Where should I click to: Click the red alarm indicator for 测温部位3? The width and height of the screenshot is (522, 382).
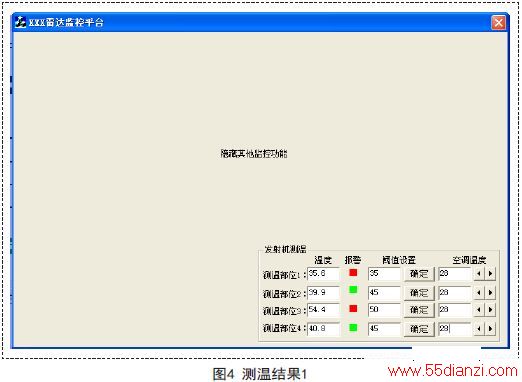353,308
